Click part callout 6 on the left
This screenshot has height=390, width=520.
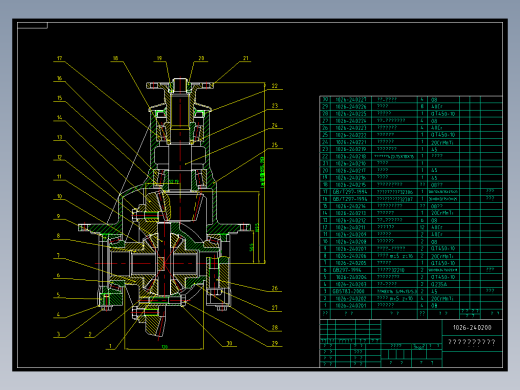coord(58,275)
